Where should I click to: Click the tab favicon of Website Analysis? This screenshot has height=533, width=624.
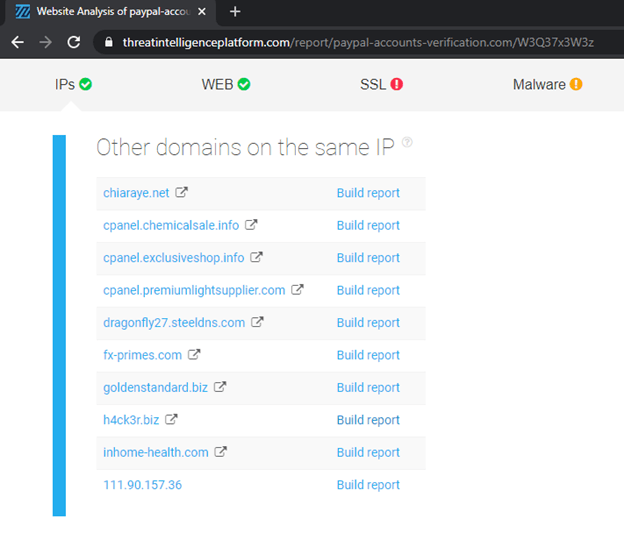(23, 12)
